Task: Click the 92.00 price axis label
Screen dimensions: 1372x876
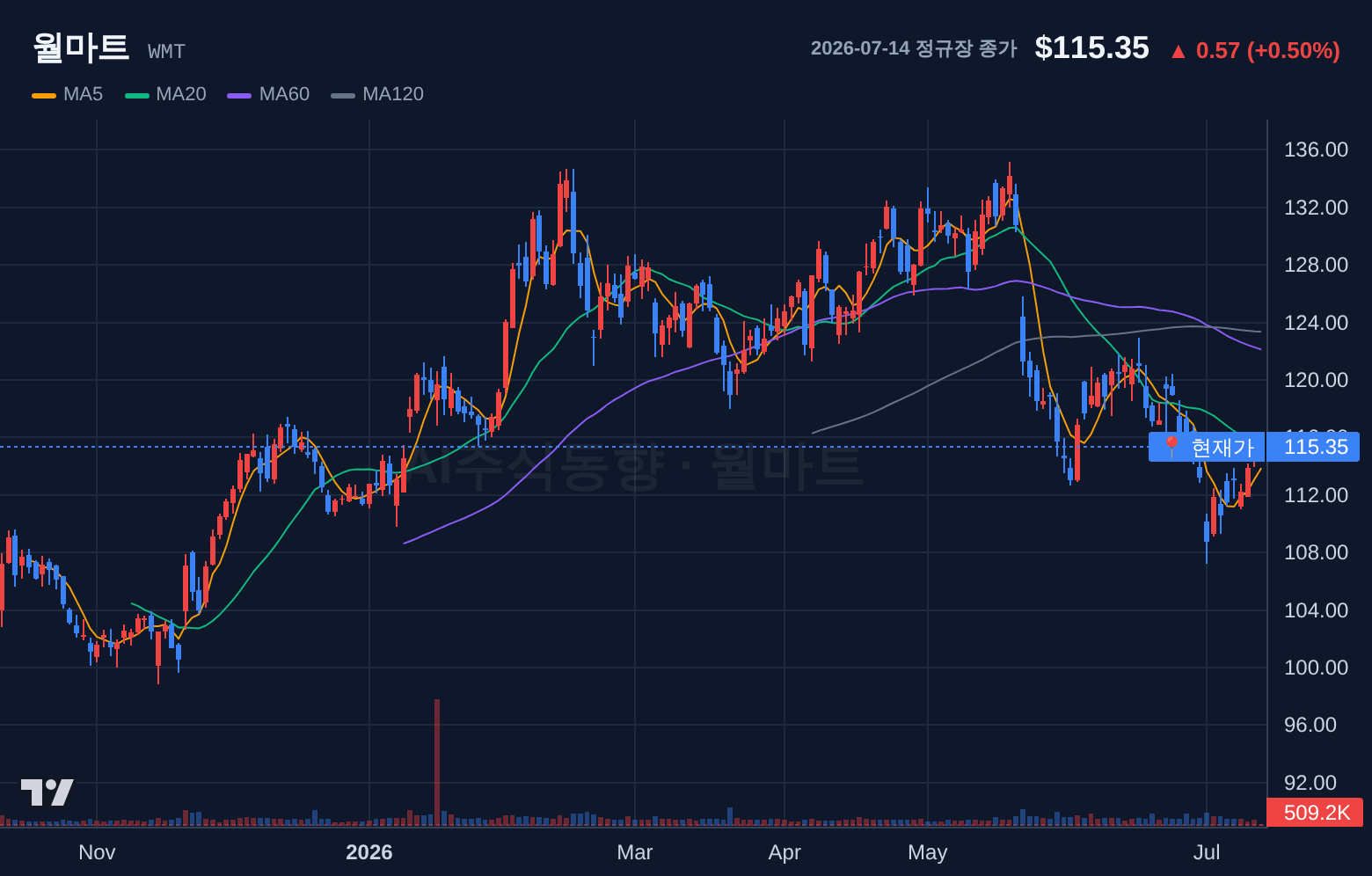Action: [1310, 783]
